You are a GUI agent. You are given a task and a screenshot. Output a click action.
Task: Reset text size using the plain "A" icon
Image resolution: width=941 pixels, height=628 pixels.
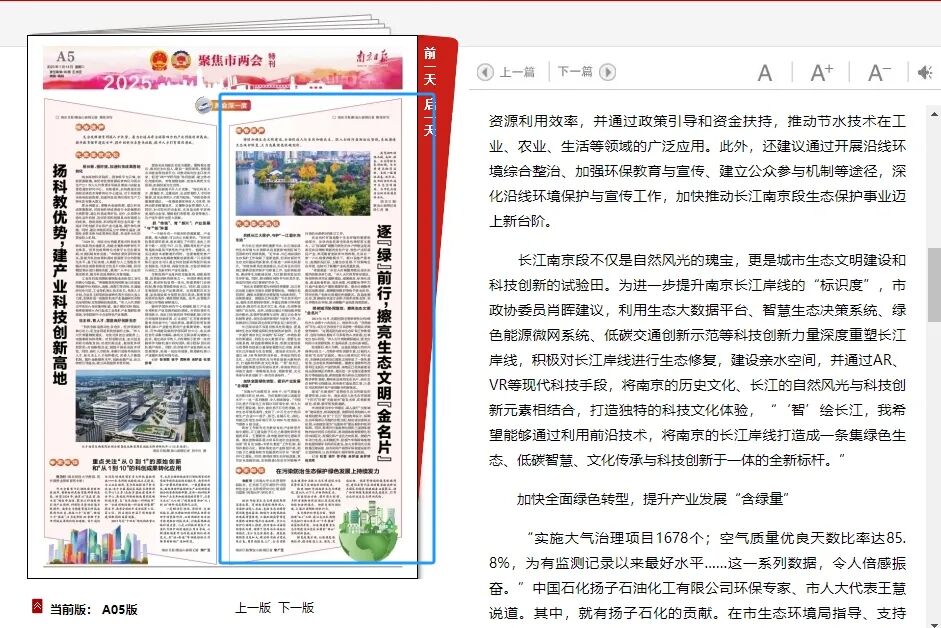coord(764,71)
